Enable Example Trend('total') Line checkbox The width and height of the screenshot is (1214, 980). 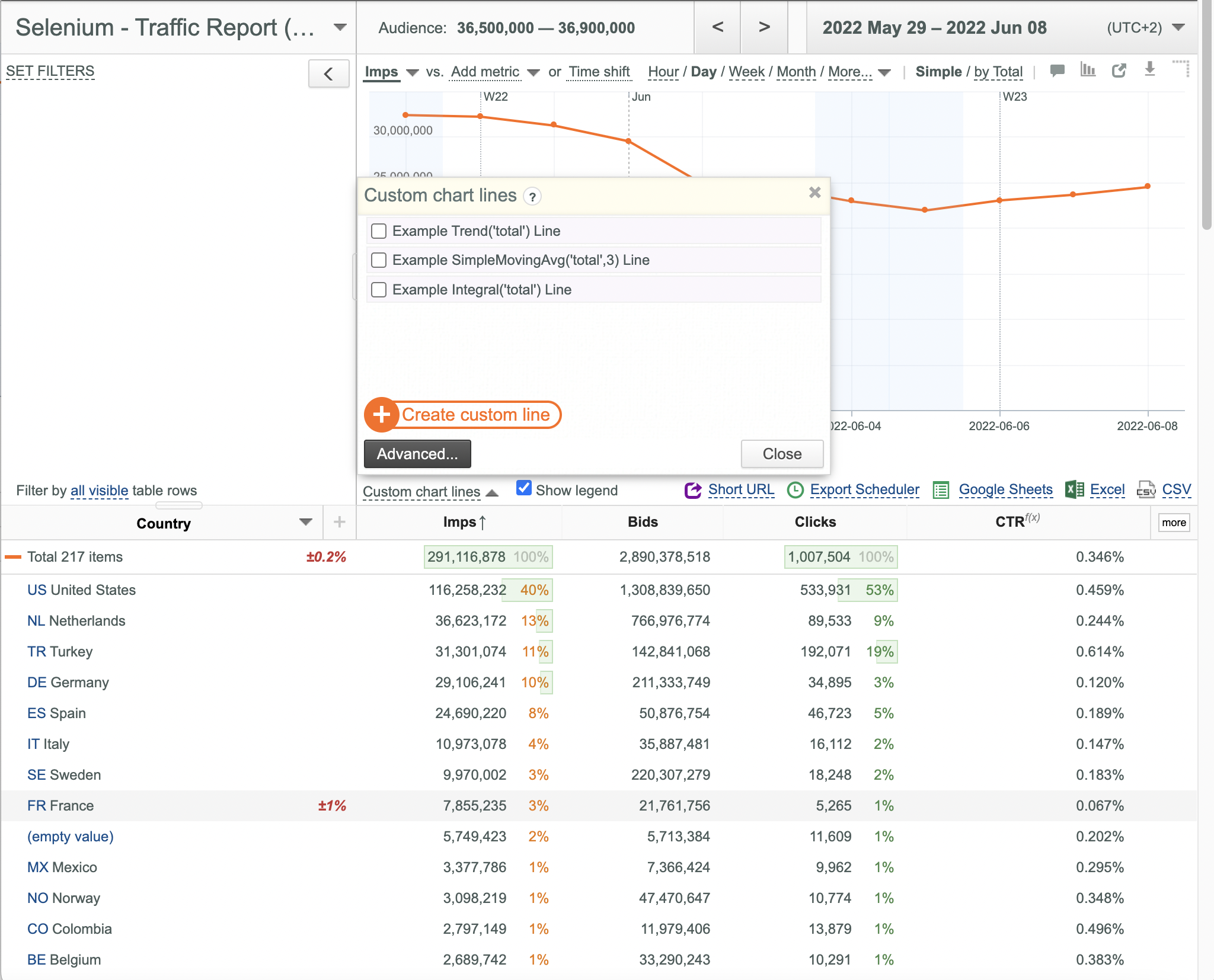pyautogui.click(x=379, y=231)
